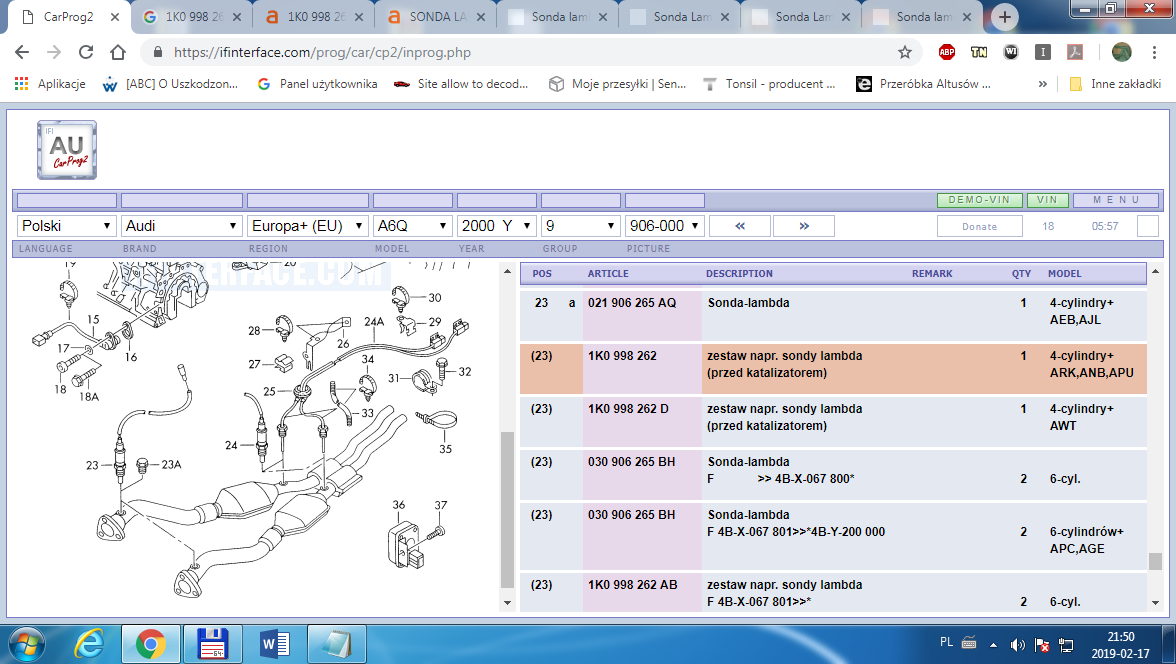
Task: Click the TN extension icon
Action: [979, 52]
